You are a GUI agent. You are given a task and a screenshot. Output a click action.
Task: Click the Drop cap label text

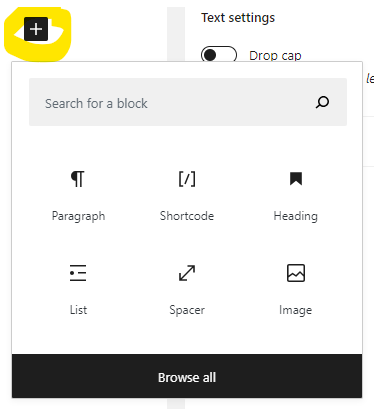(275, 55)
